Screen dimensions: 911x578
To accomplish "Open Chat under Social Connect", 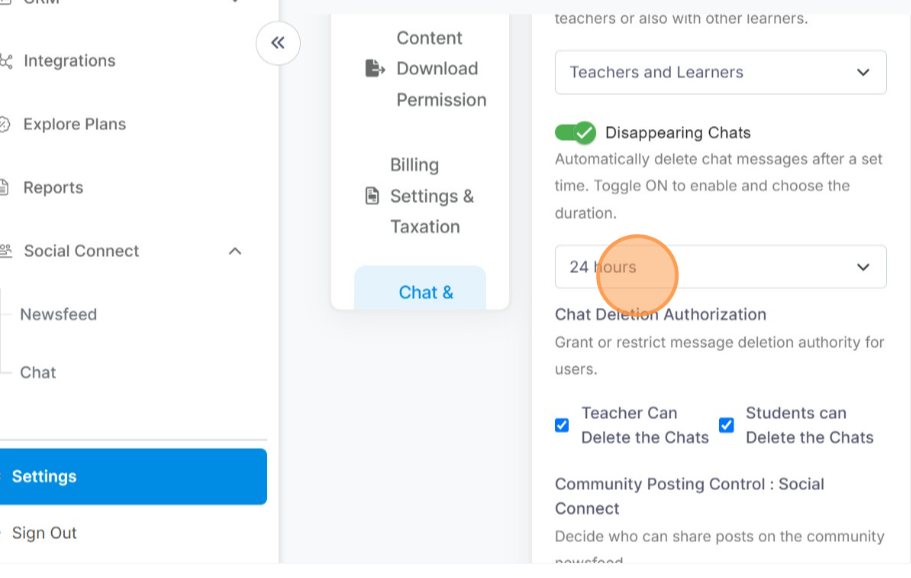I will pos(38,372).
